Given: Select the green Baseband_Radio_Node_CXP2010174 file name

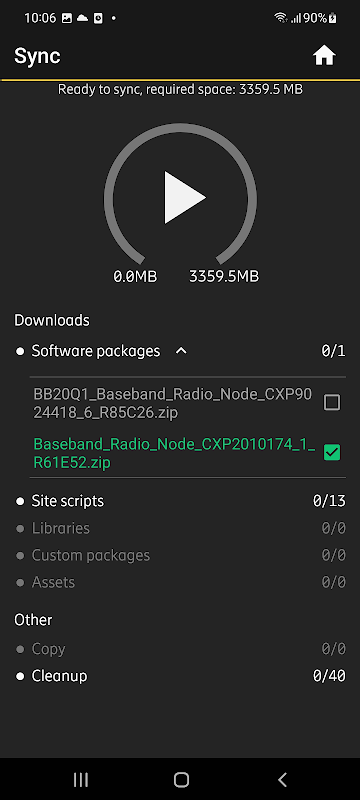Looking at the screenshot, I should pos(174,453).
